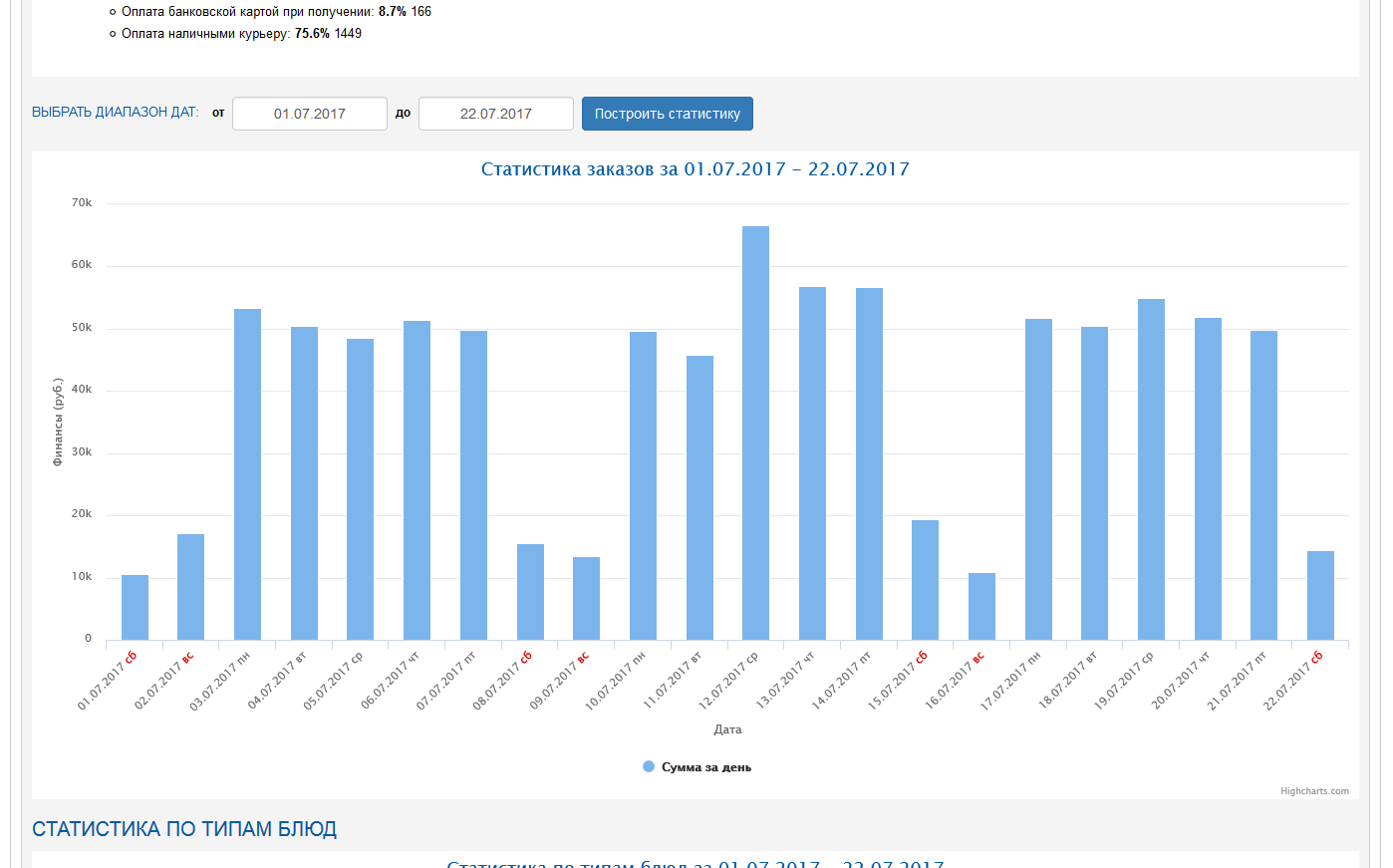Click the x-axis label 12.07.2017 ср
Image resolution: width=1393 pixels, height=868 pixels.
(x=728, y=681)
